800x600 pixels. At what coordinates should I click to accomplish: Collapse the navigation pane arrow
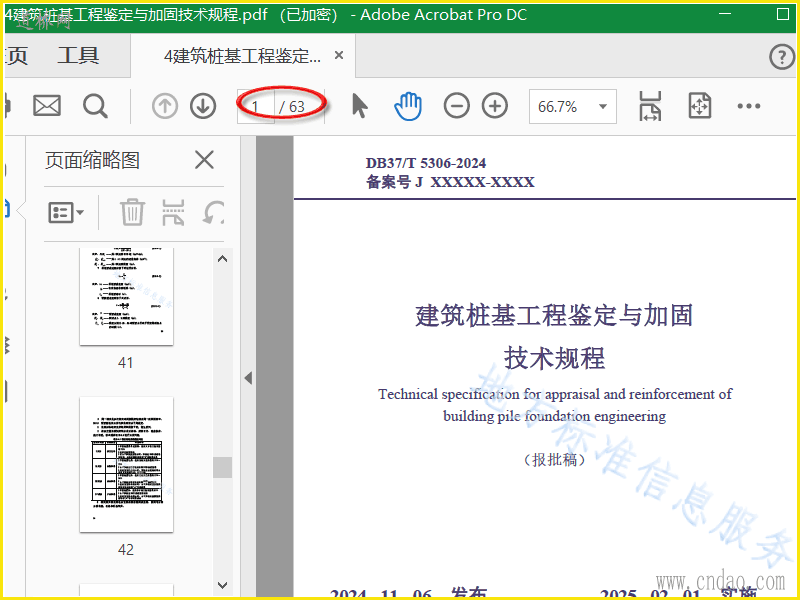248,378
